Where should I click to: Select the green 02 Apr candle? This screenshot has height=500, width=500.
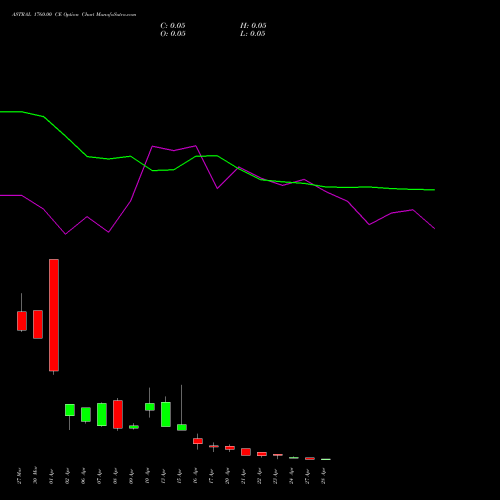(70, 410)
